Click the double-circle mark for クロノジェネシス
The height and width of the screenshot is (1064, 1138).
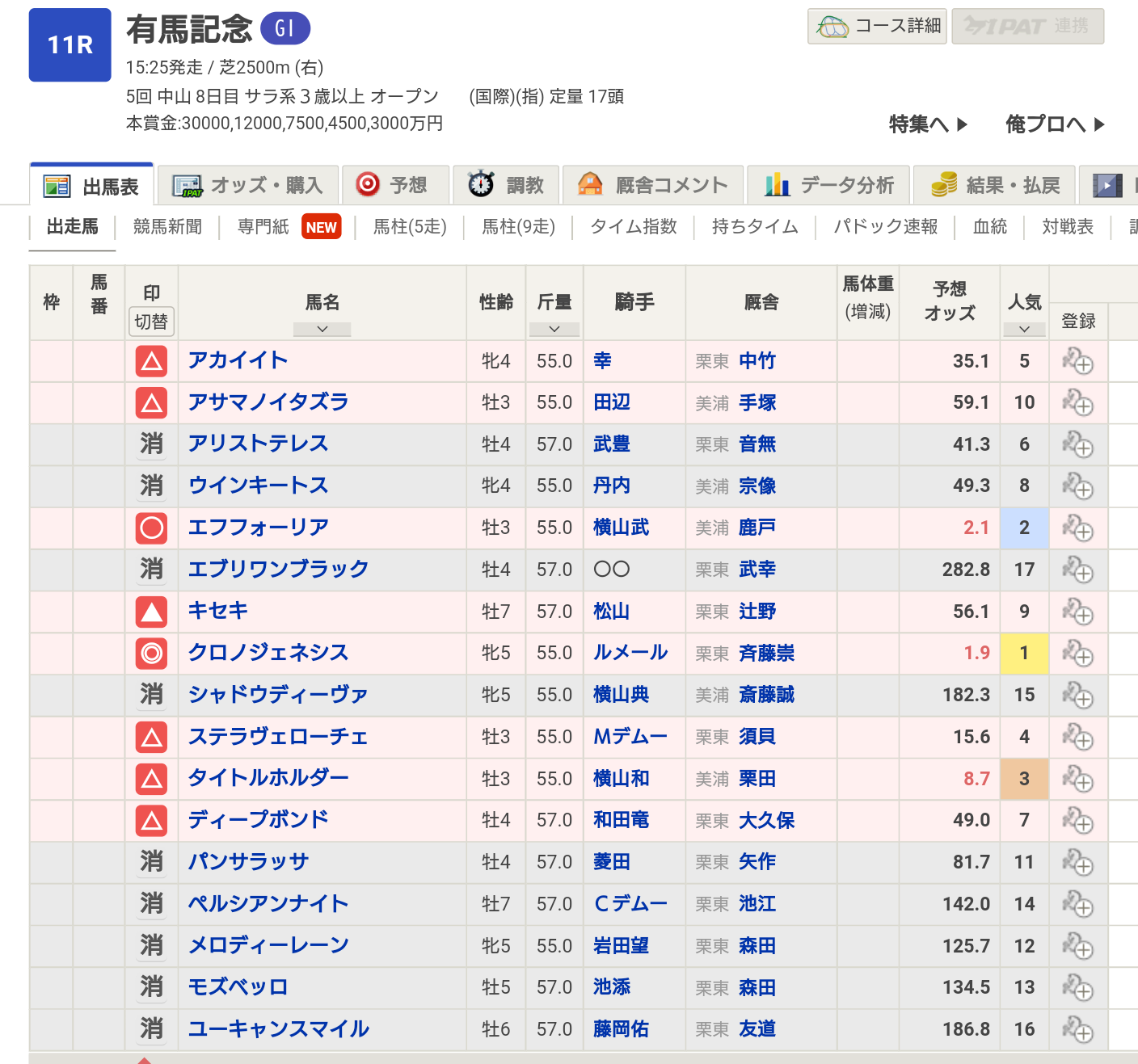[151, 653]
